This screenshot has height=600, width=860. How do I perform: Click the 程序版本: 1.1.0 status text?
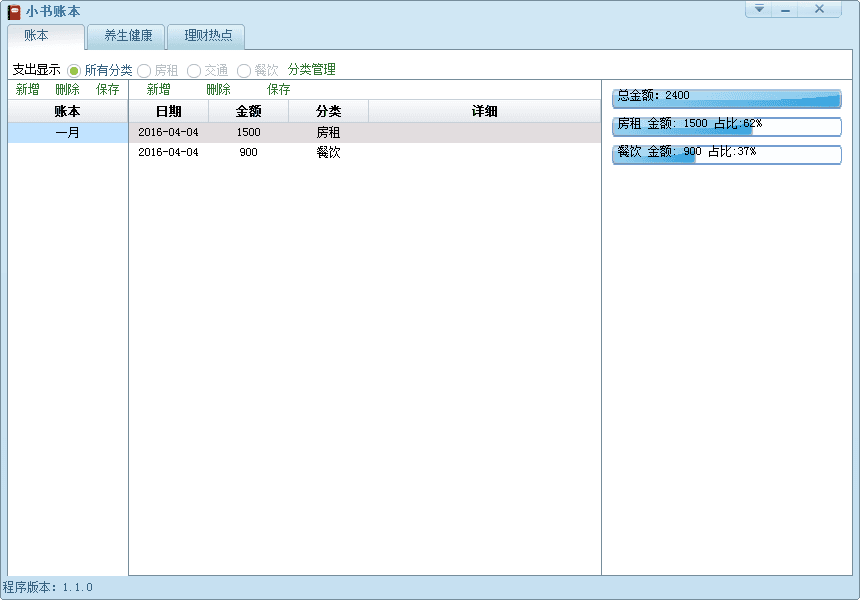pyautogui.click(x=48, y=587)
